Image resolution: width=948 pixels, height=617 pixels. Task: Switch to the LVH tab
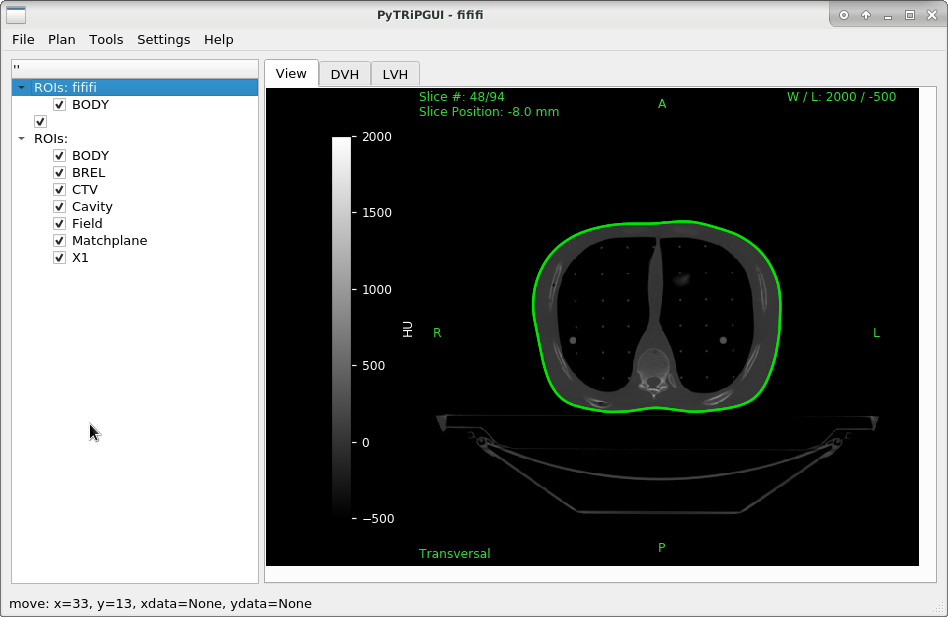(x=395, y=73)
